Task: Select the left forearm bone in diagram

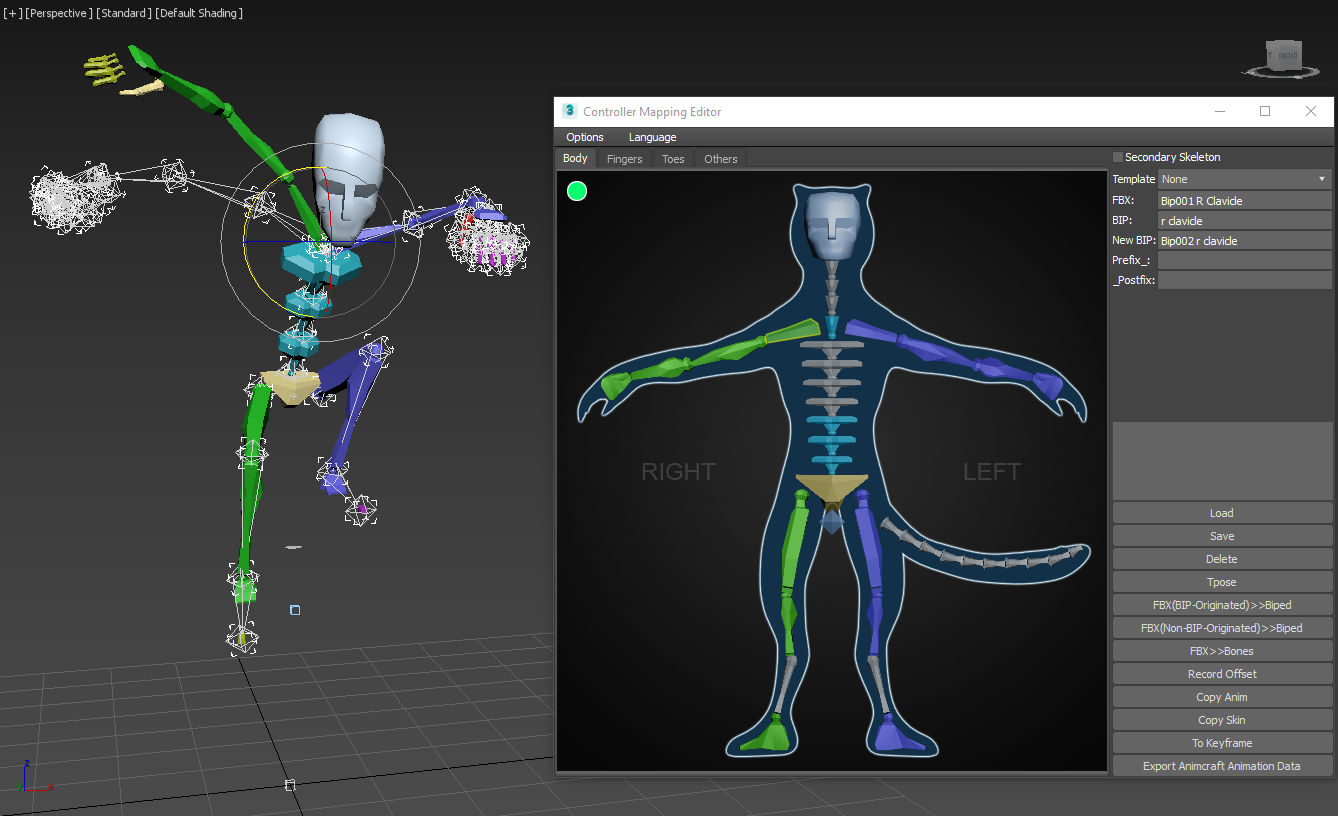Action: click(x=1000, y=369)
